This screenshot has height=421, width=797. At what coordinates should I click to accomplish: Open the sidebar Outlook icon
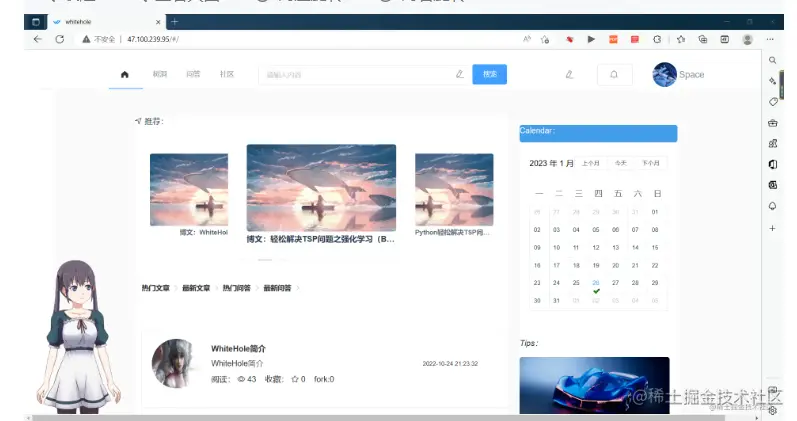point(773,185)
